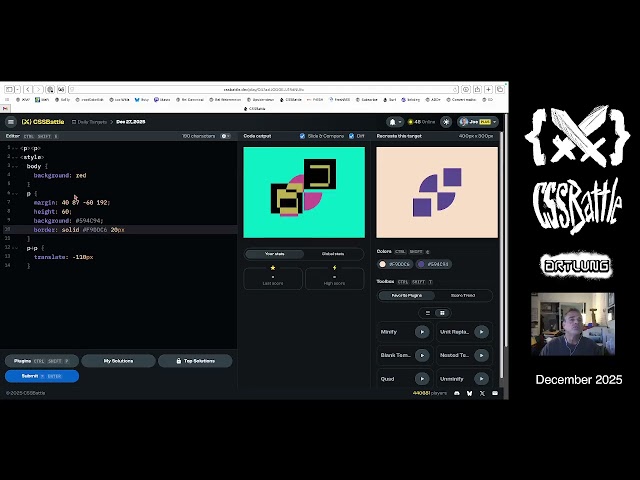Open the Plugins panel button
Screen dimensions: 640x480
(x=42, y=361)
